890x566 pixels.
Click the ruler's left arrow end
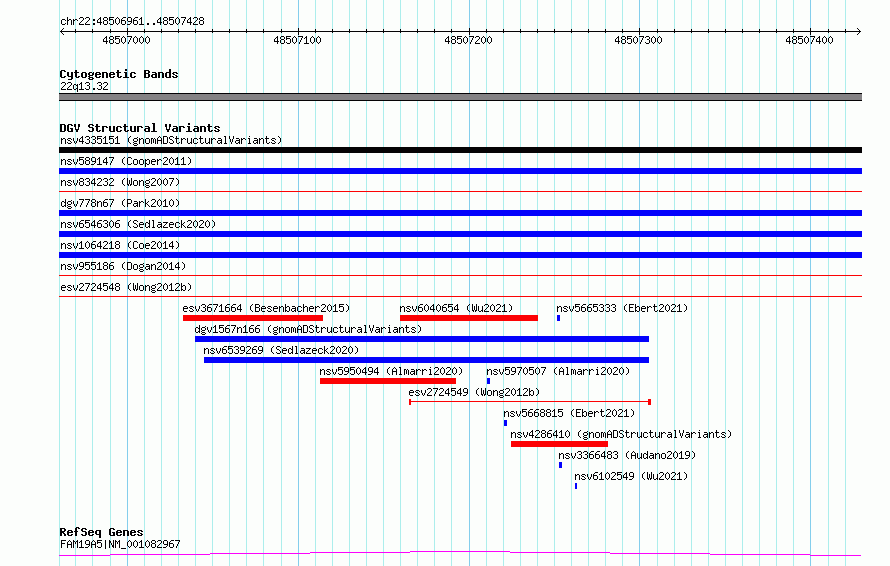click(62, 31)
